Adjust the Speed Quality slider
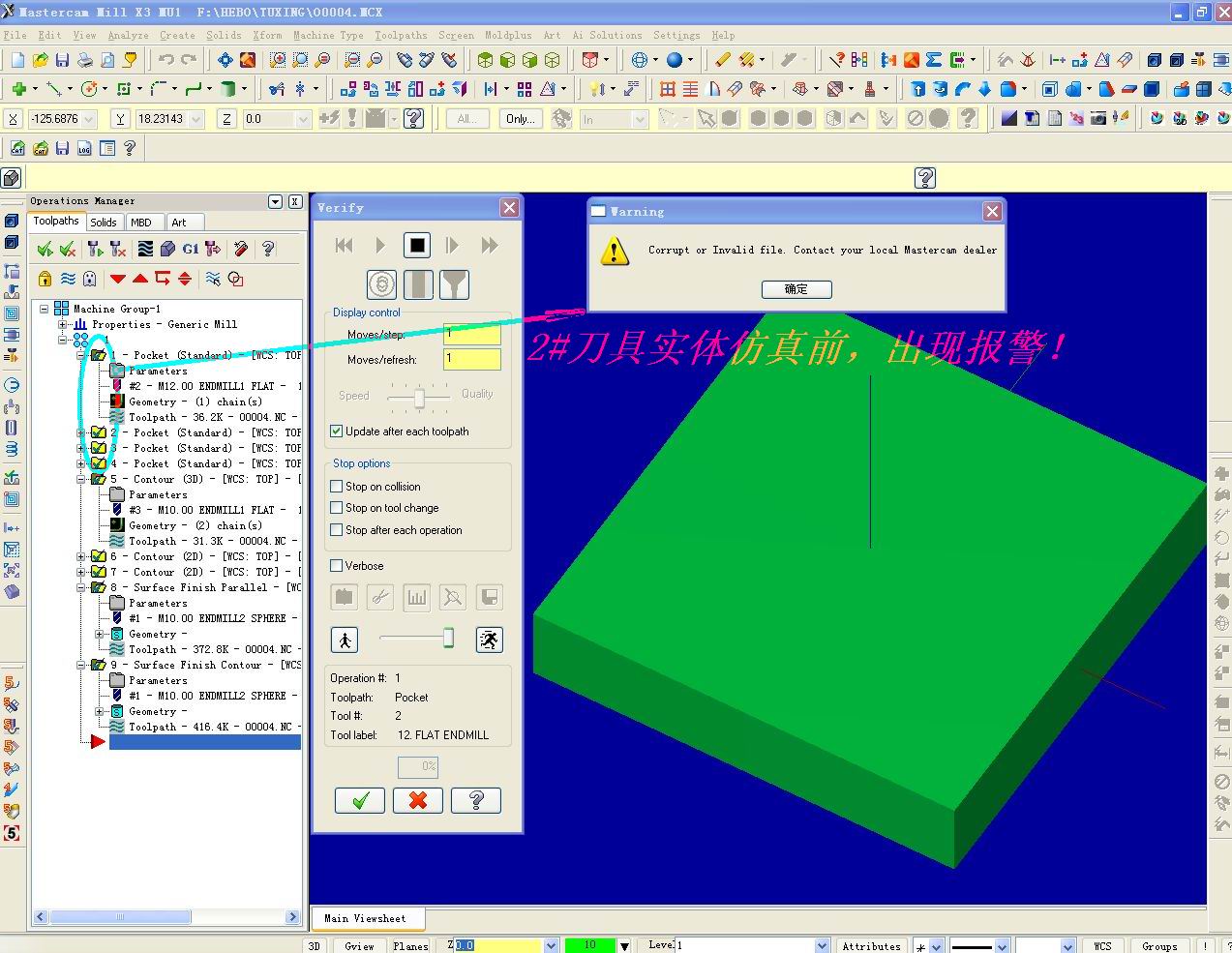Image resolution: width=1232 pixels, height=953 pixels. (x=419, y=398)
